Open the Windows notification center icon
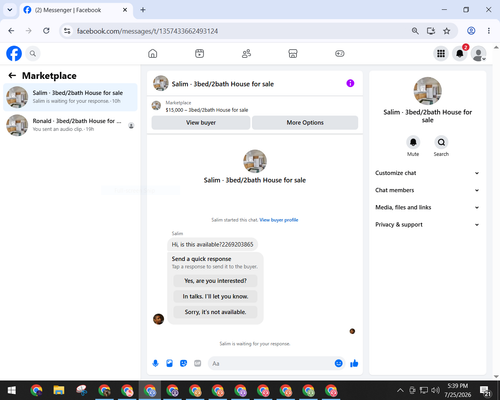500x400 pixels. click(485, 390)
